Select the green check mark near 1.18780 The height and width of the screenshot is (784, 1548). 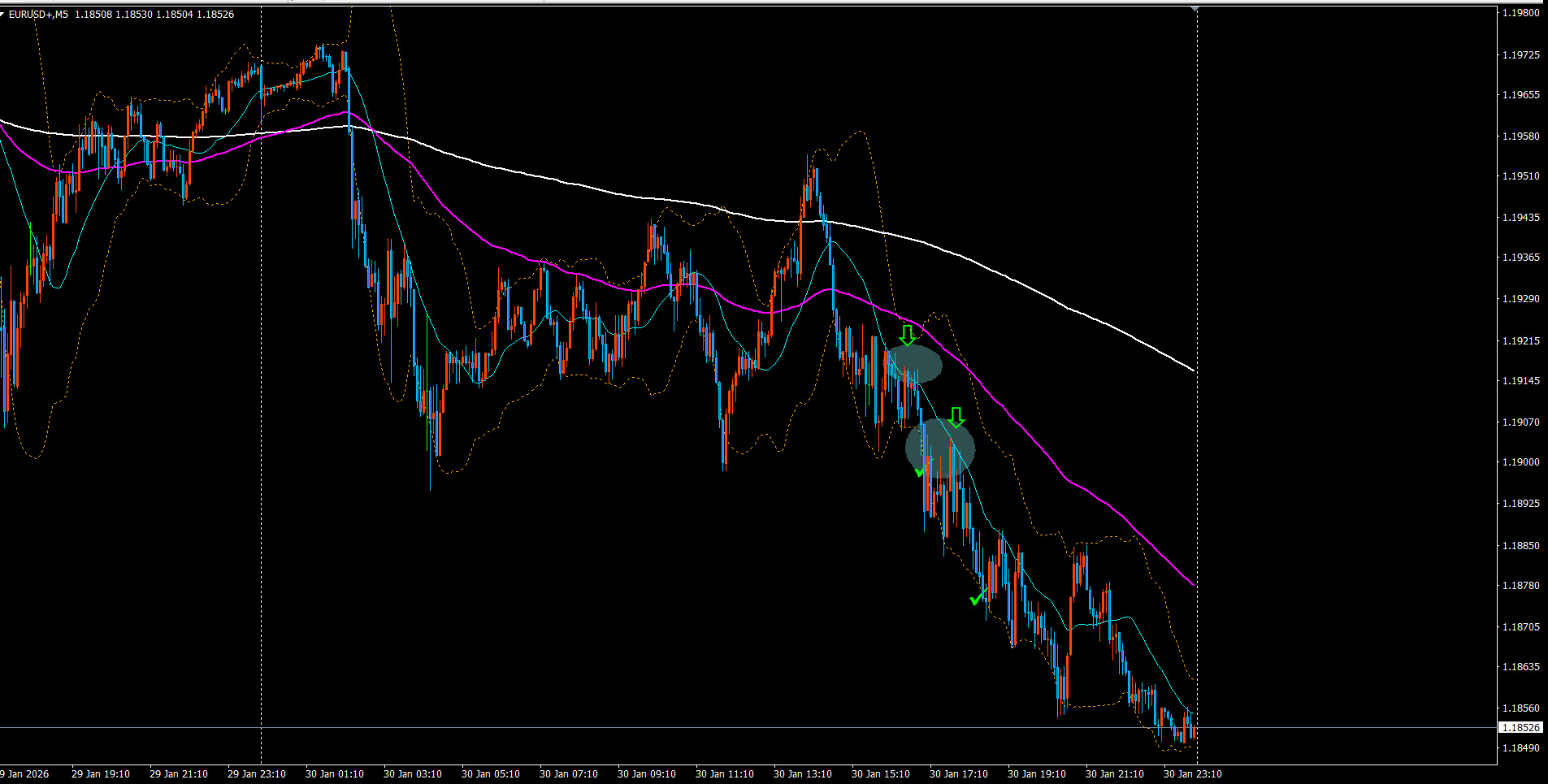pyautogui.click(x=978, y=598)
